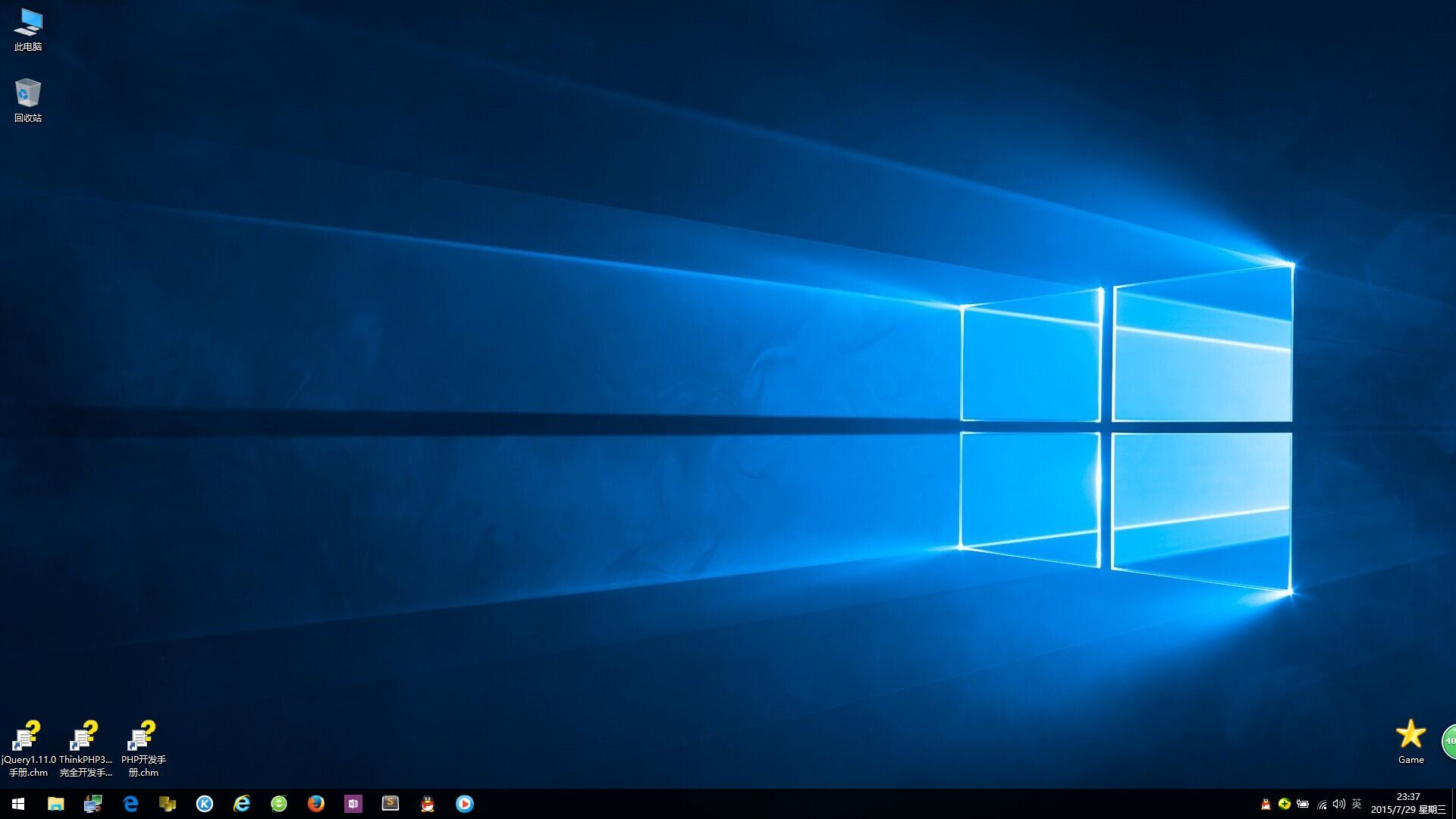Screen dimensions: 1456x819
Task: Toggle the 英 input method indicator
Action: click(1357, 804)
